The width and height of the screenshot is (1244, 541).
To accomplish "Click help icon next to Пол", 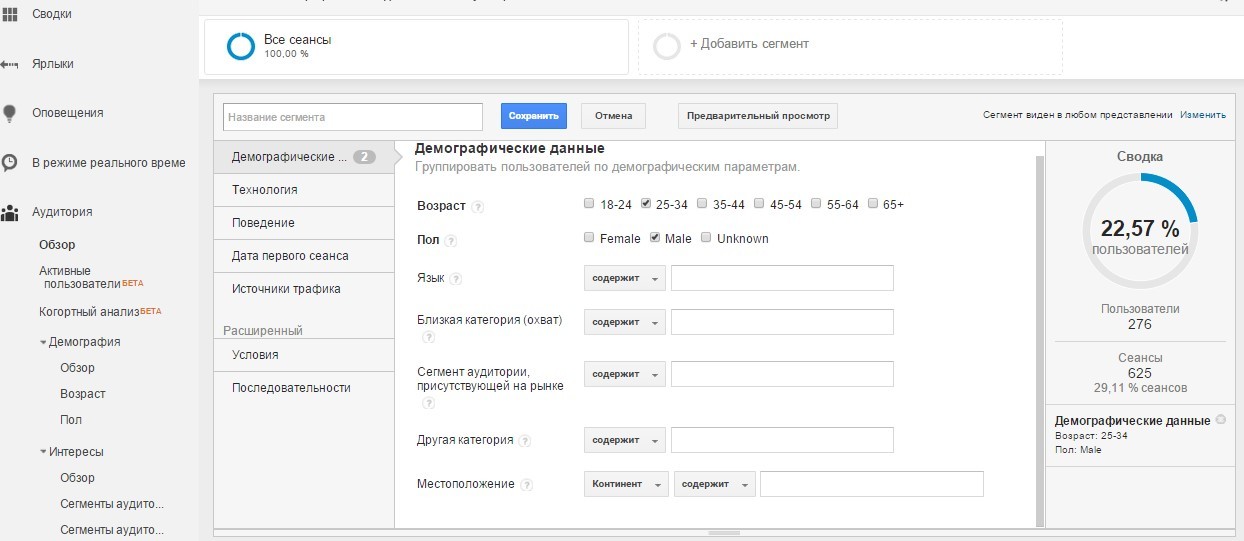I will [451, 241].
